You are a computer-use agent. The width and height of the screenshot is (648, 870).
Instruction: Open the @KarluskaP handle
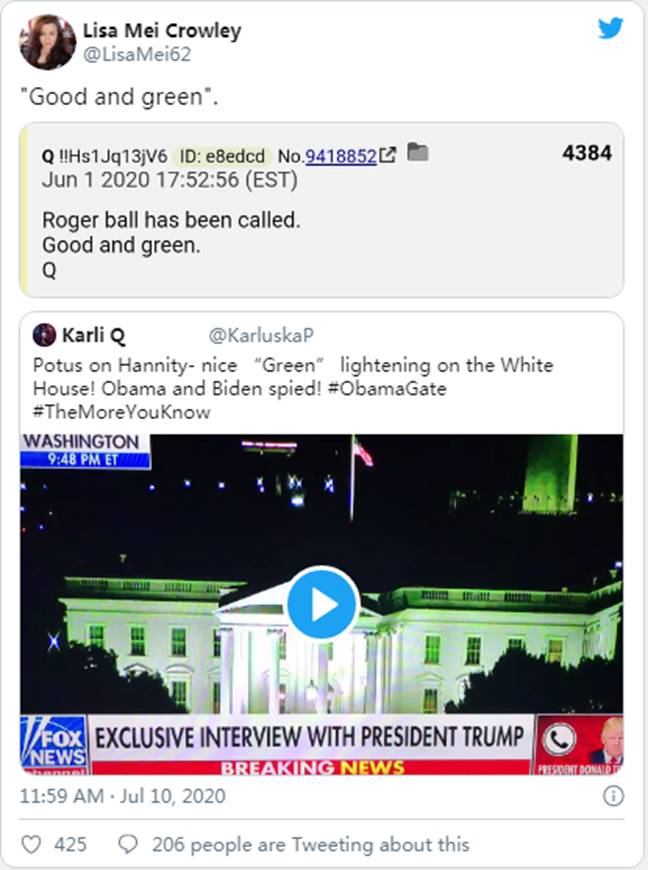(x=261, y=335)
